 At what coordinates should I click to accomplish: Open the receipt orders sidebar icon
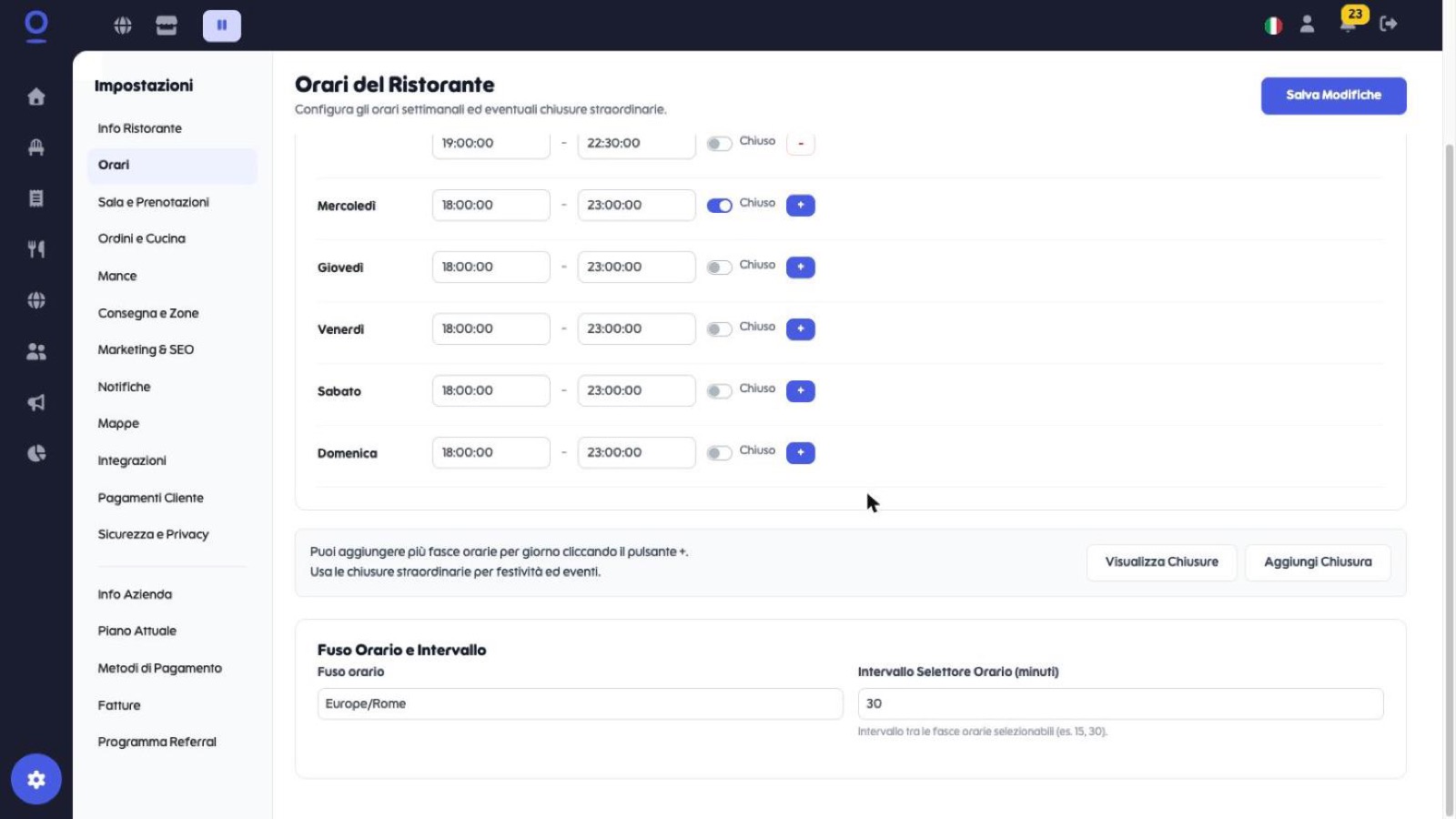(x=36, y=198)
